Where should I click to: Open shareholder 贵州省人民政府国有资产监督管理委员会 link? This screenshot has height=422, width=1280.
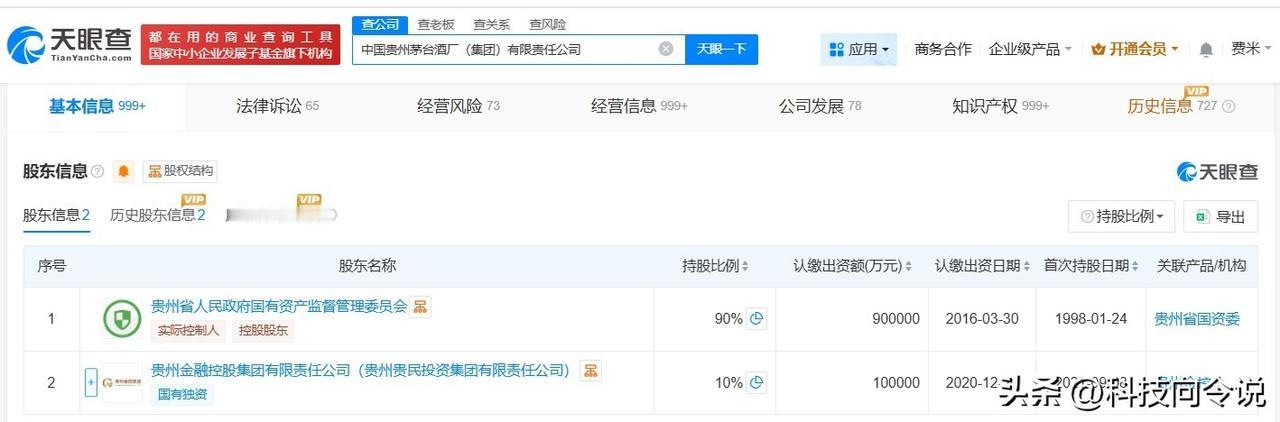tap(279, 306)
